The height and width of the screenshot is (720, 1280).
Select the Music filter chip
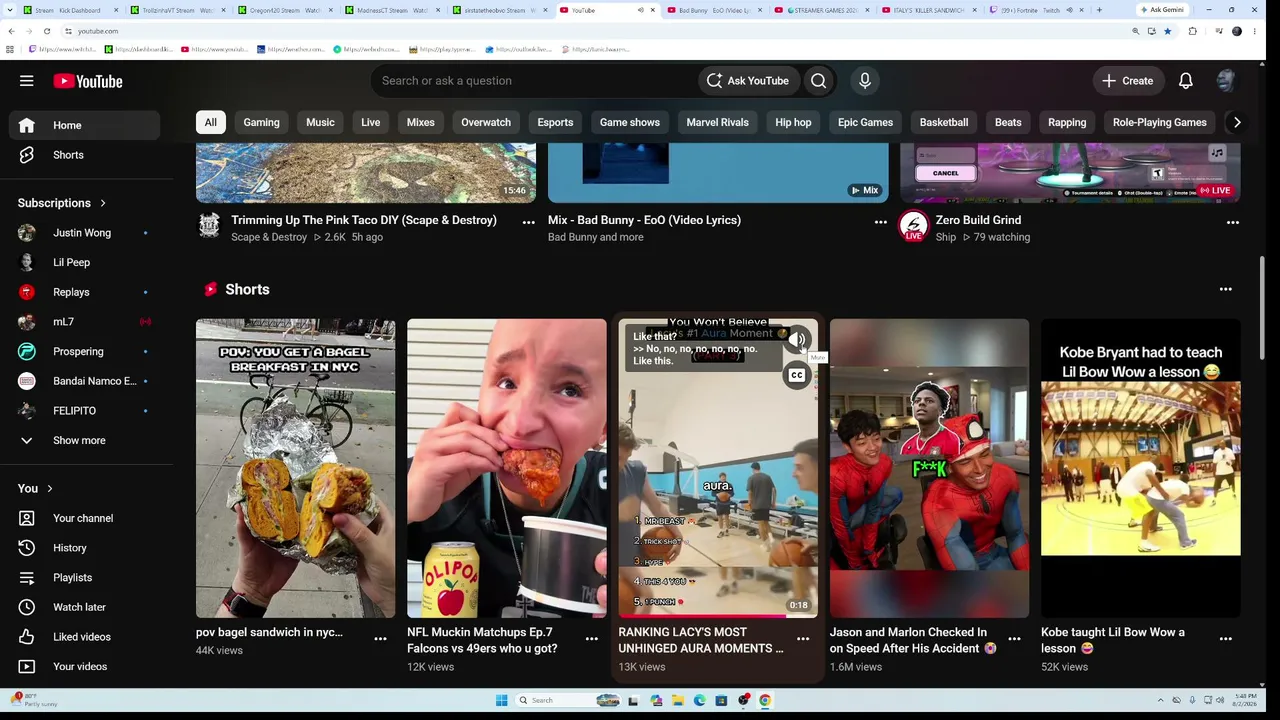tap(320, 122)
